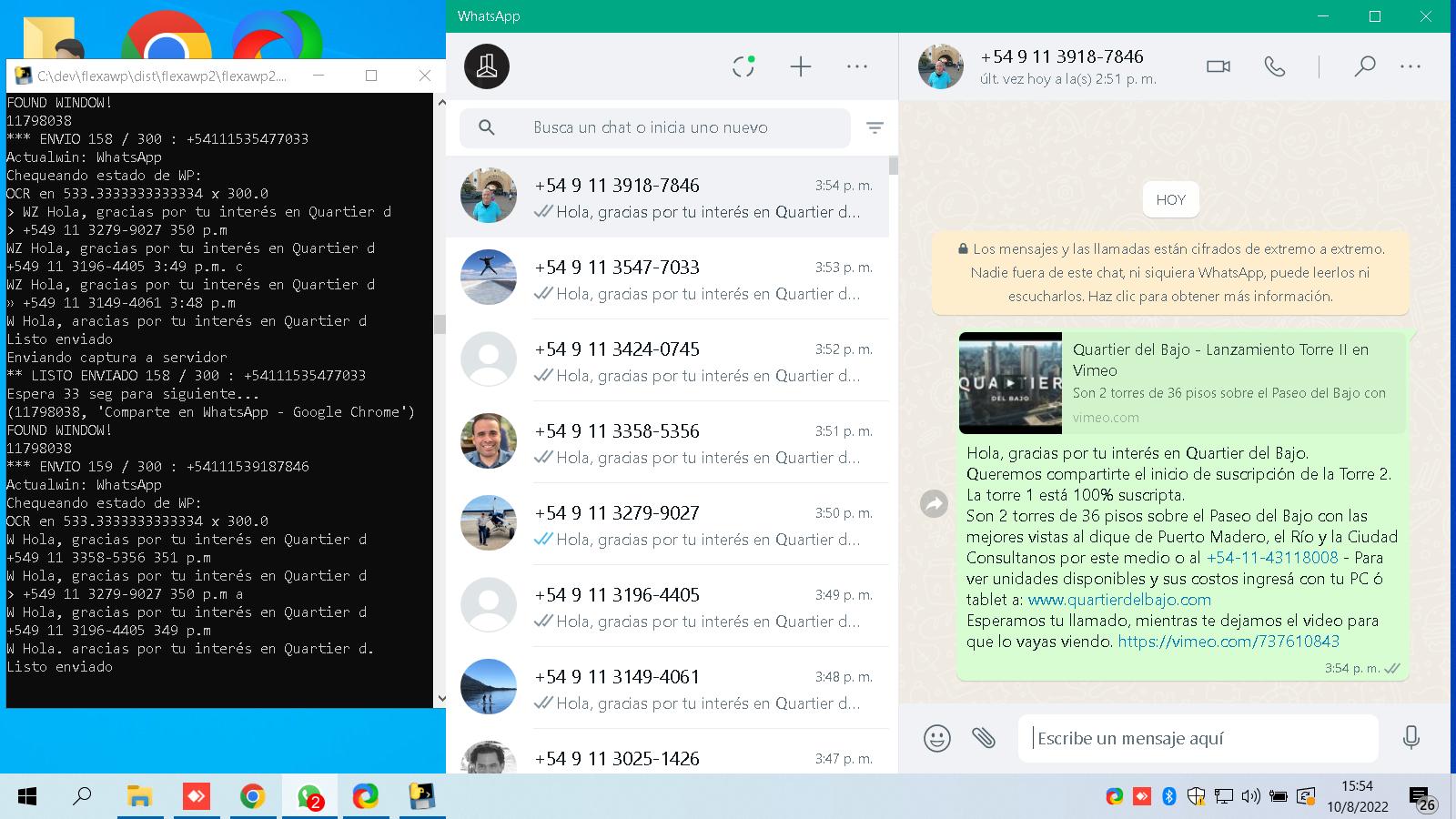The height and width of the screenshot is (819, 1456).
Task: Click the console window title bar icon
Action: (23, 76)
